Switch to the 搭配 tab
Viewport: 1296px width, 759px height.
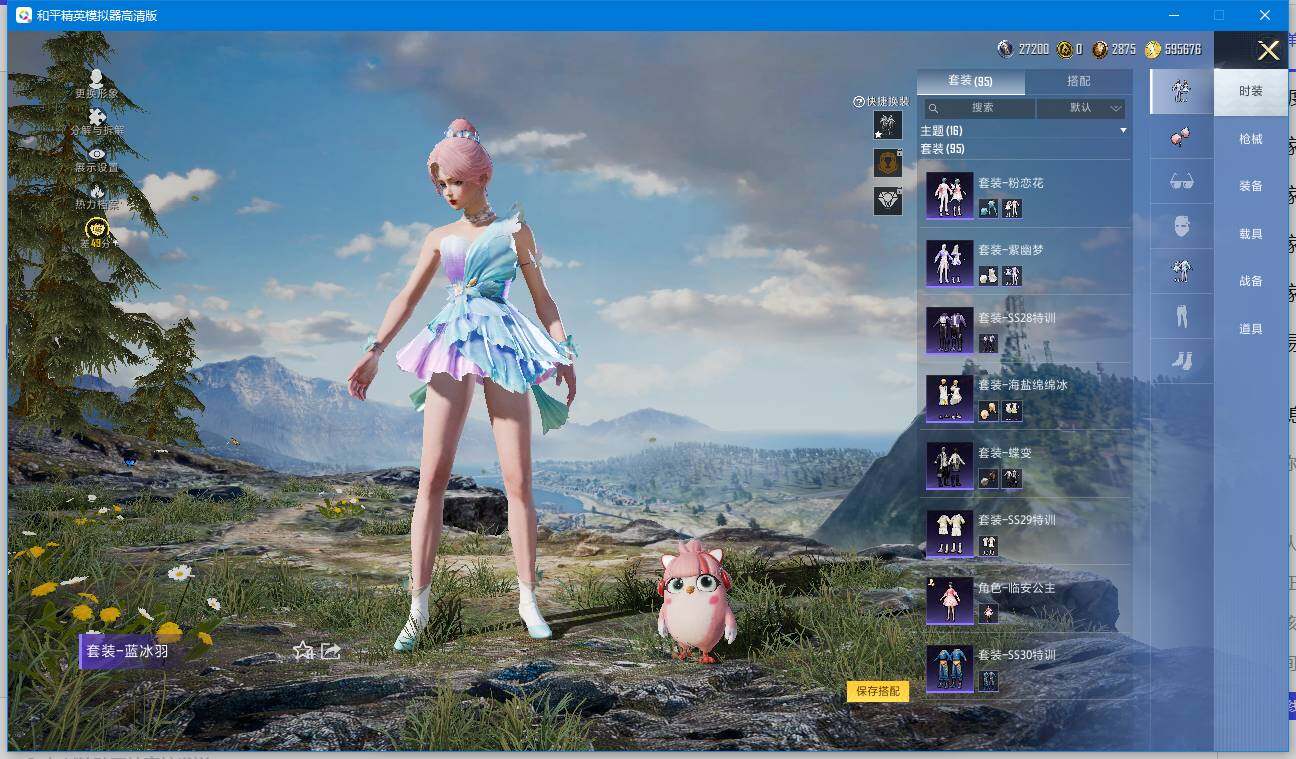click(x=1078, y=81)
